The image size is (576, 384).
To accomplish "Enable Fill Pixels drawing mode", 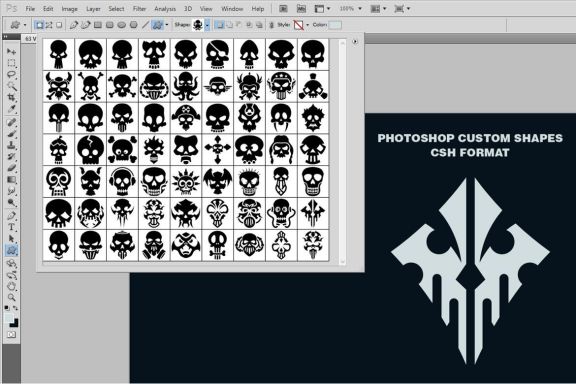I will (x=59, y=25).
